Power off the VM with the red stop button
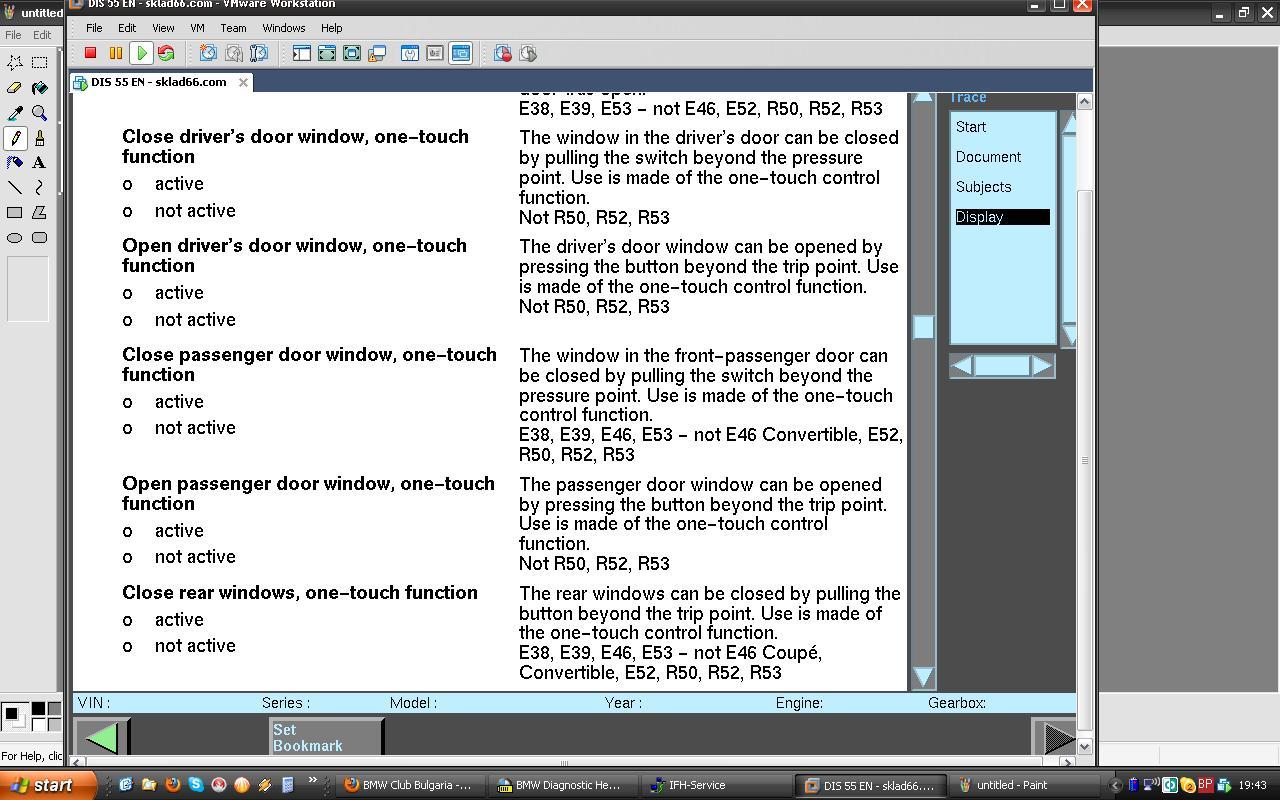Image resolution: width=1280 pixels, height=800 pixels. pos(90,53)
